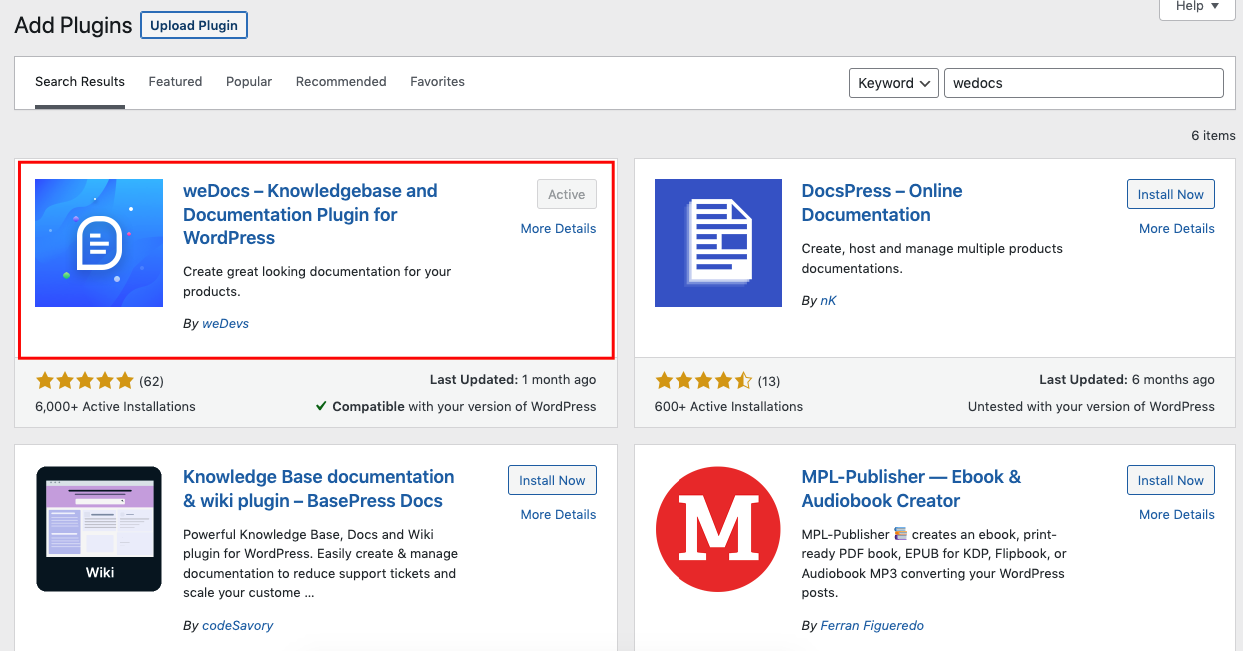Click the DocsPress description about products documentations
The width and height of the screenshot is (1243, 651).
tap(932, 258)
